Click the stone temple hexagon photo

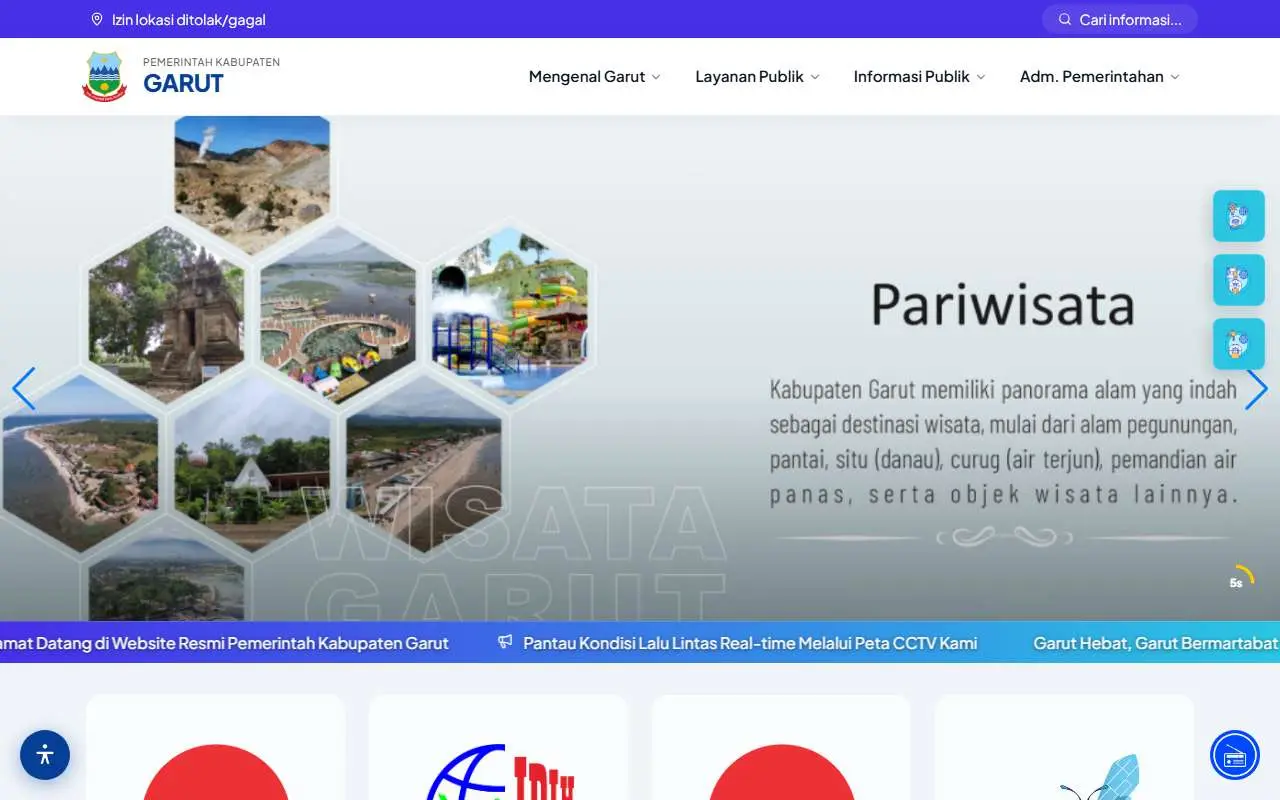coord(166,314)
